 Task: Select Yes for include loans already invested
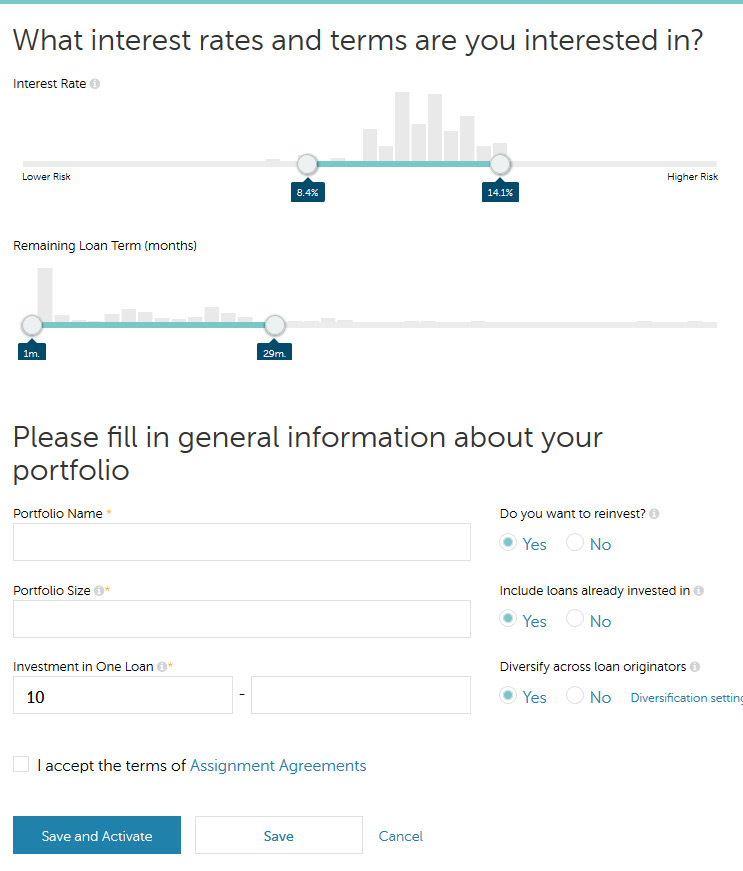(509, 619)
